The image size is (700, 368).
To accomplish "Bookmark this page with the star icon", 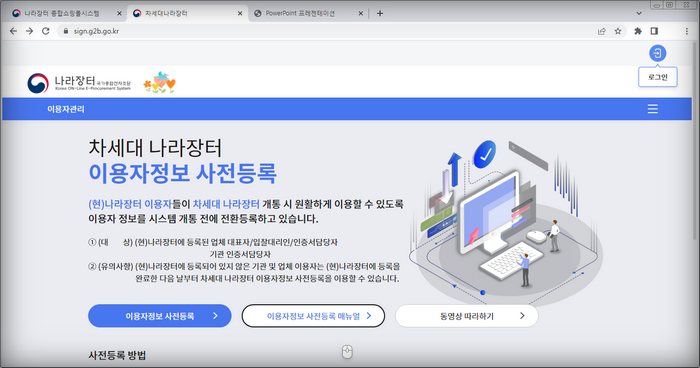I will click(x=618, y=31).
